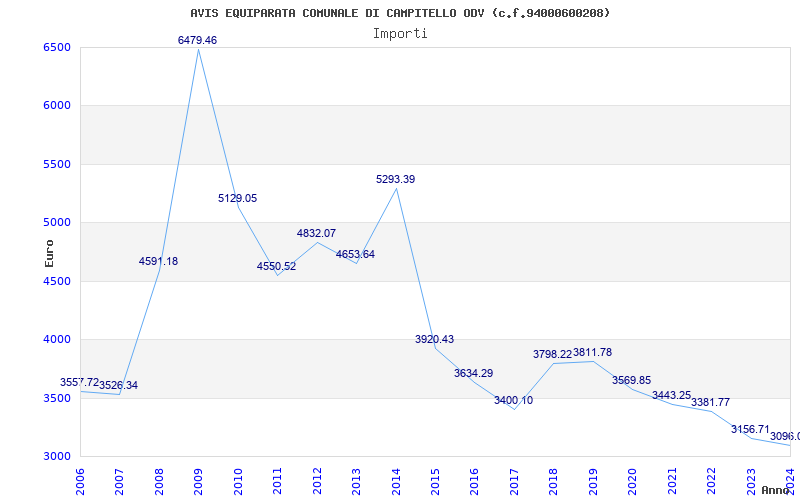800x500 pixels.
Task: Click the 2006 x-axis year label
Action: pos(80,482)
